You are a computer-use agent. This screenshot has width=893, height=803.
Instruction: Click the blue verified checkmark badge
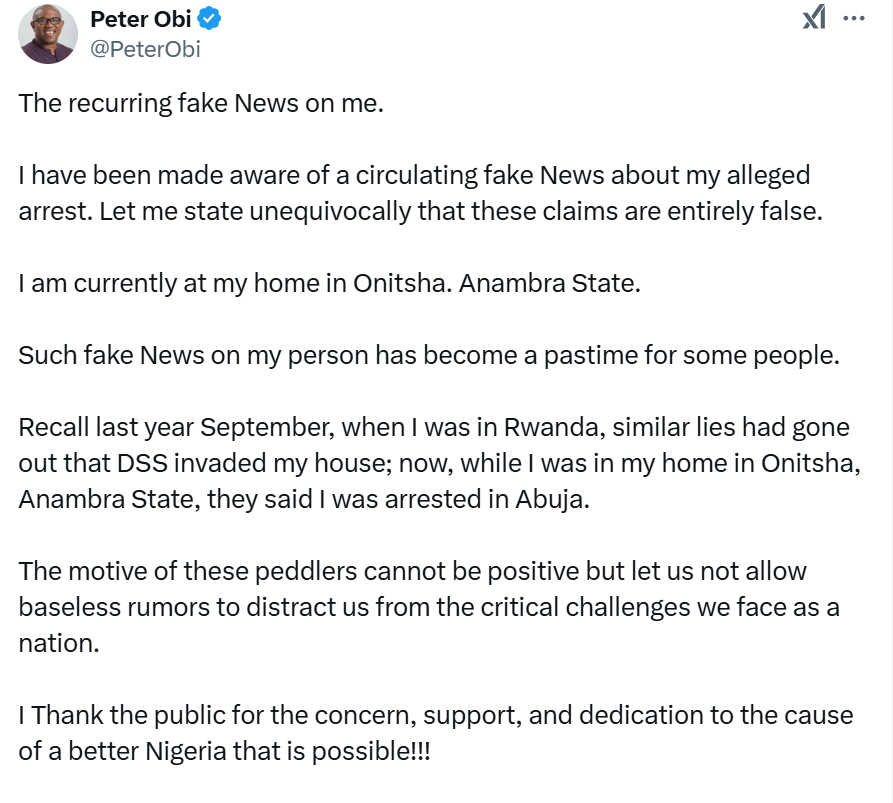coord(209,19)
